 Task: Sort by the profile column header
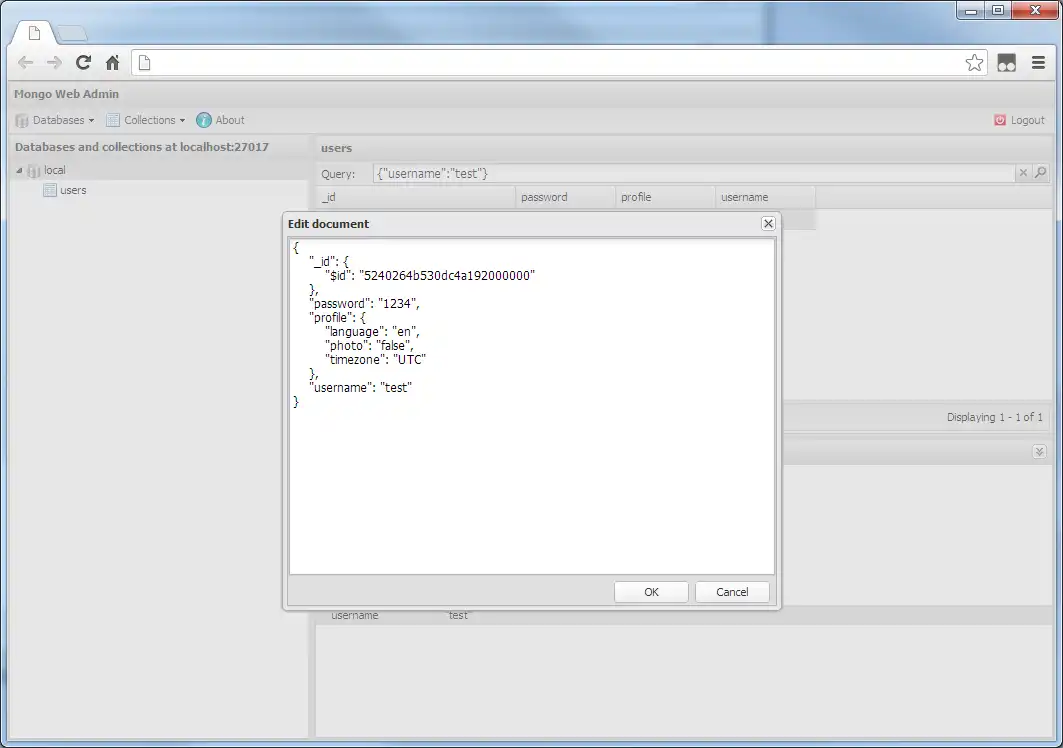tap(665, 197)
